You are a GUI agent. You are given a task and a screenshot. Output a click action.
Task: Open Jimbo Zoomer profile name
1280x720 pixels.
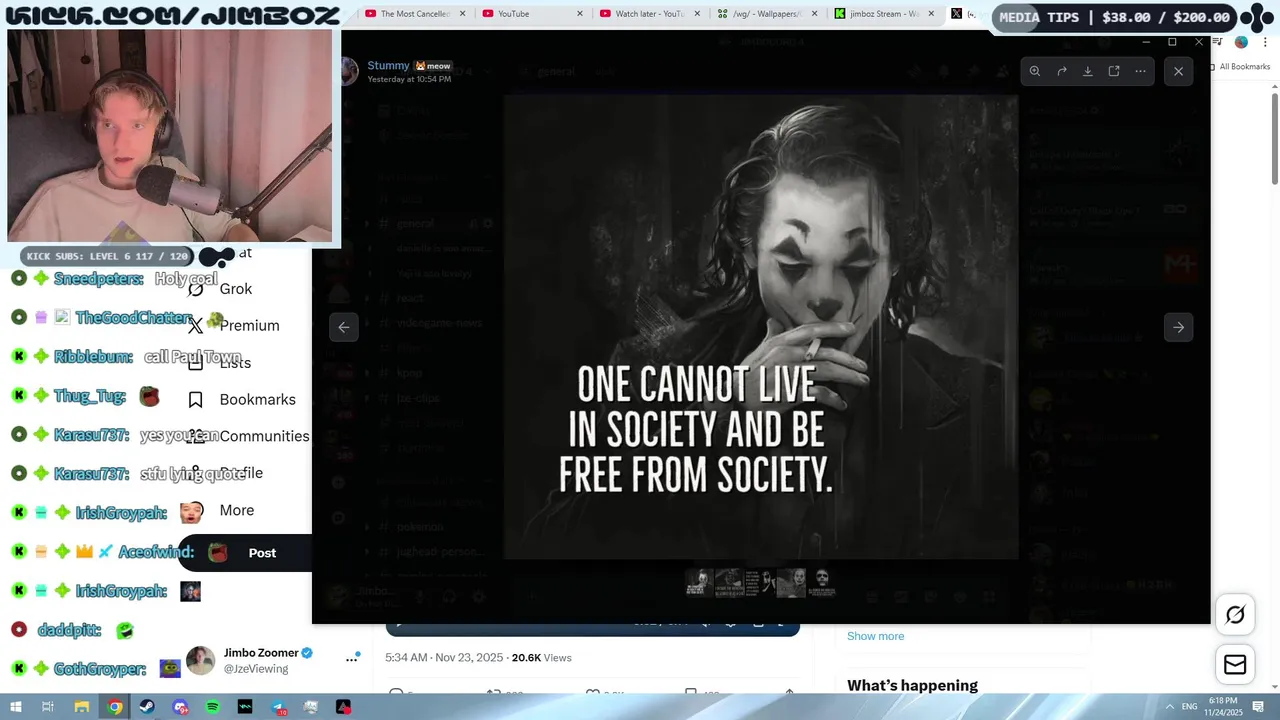click(261, 653)
